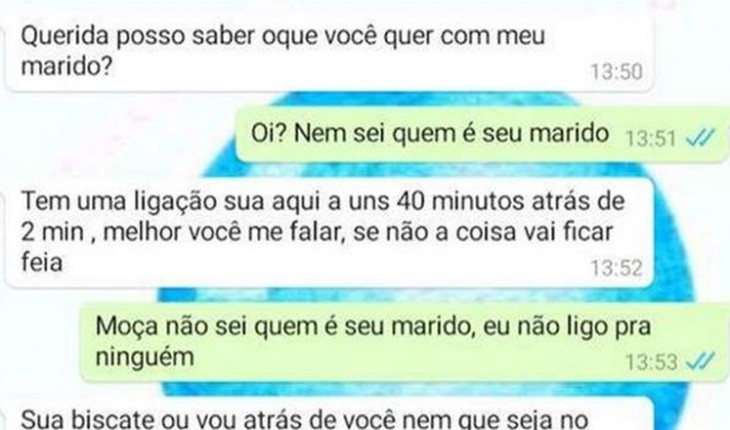
Task: Select the 'Oi? Nem sei quem' reply bubble
Action: tap(482, 134)
